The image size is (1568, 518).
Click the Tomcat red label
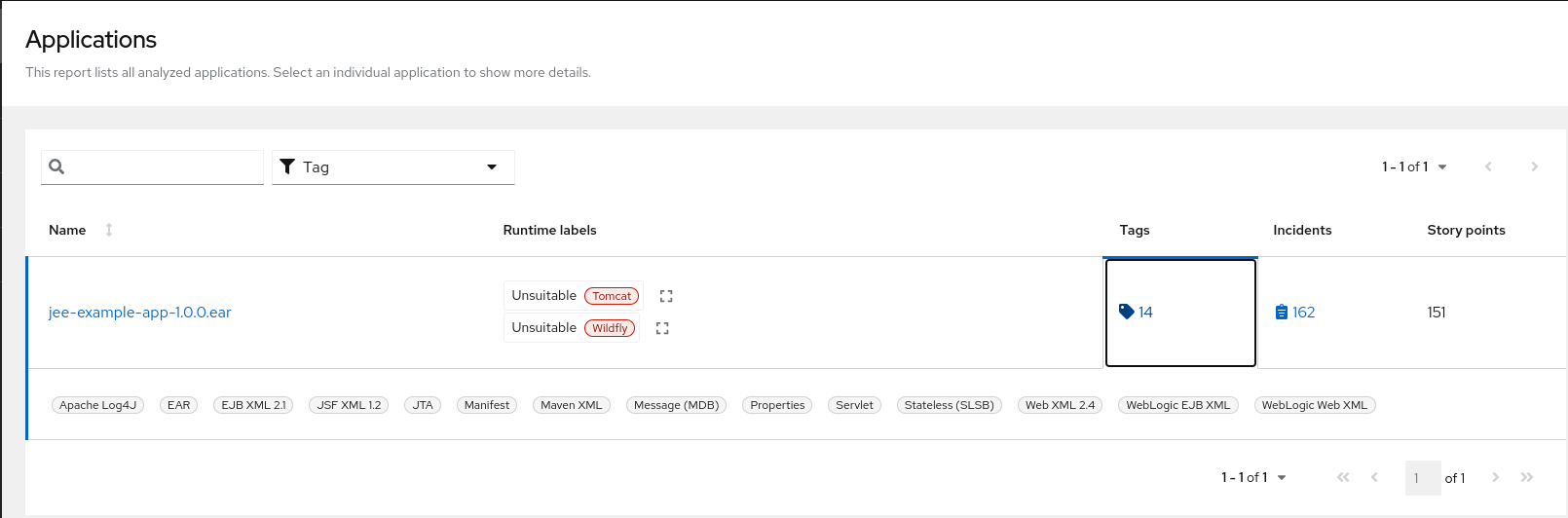pos(612,296)
